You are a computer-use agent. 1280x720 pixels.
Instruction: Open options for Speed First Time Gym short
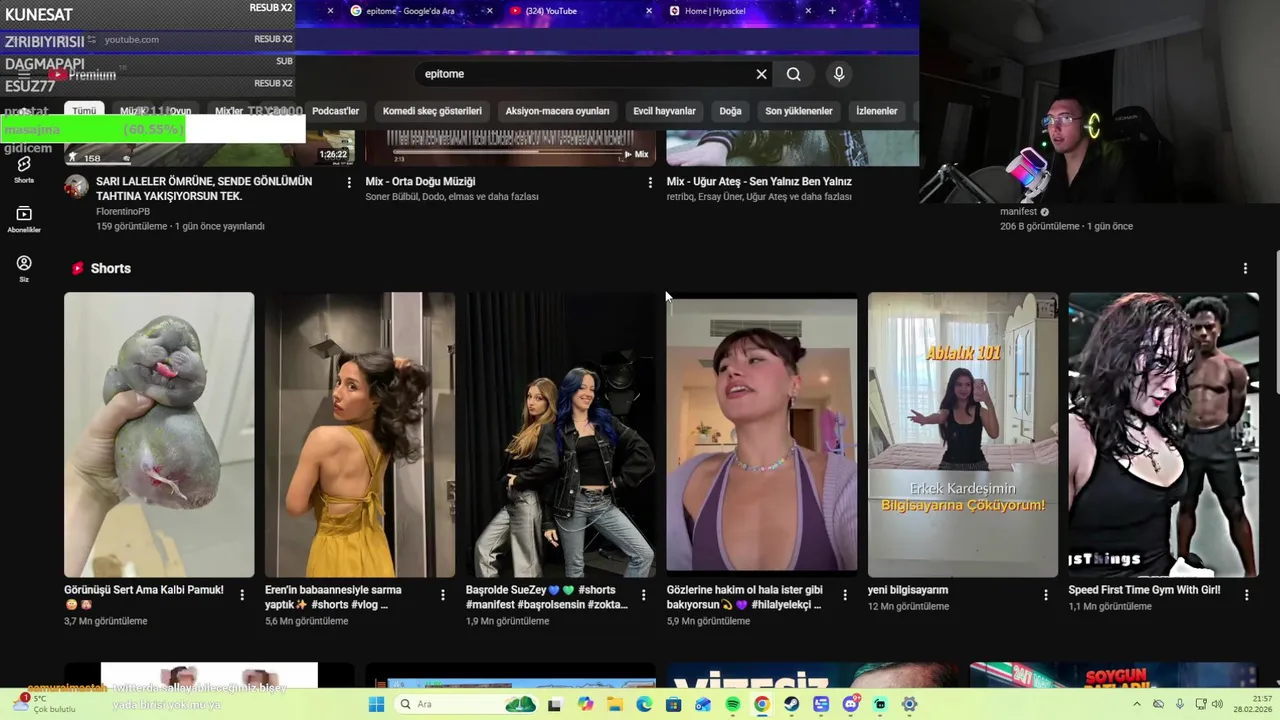(1247, 595)
